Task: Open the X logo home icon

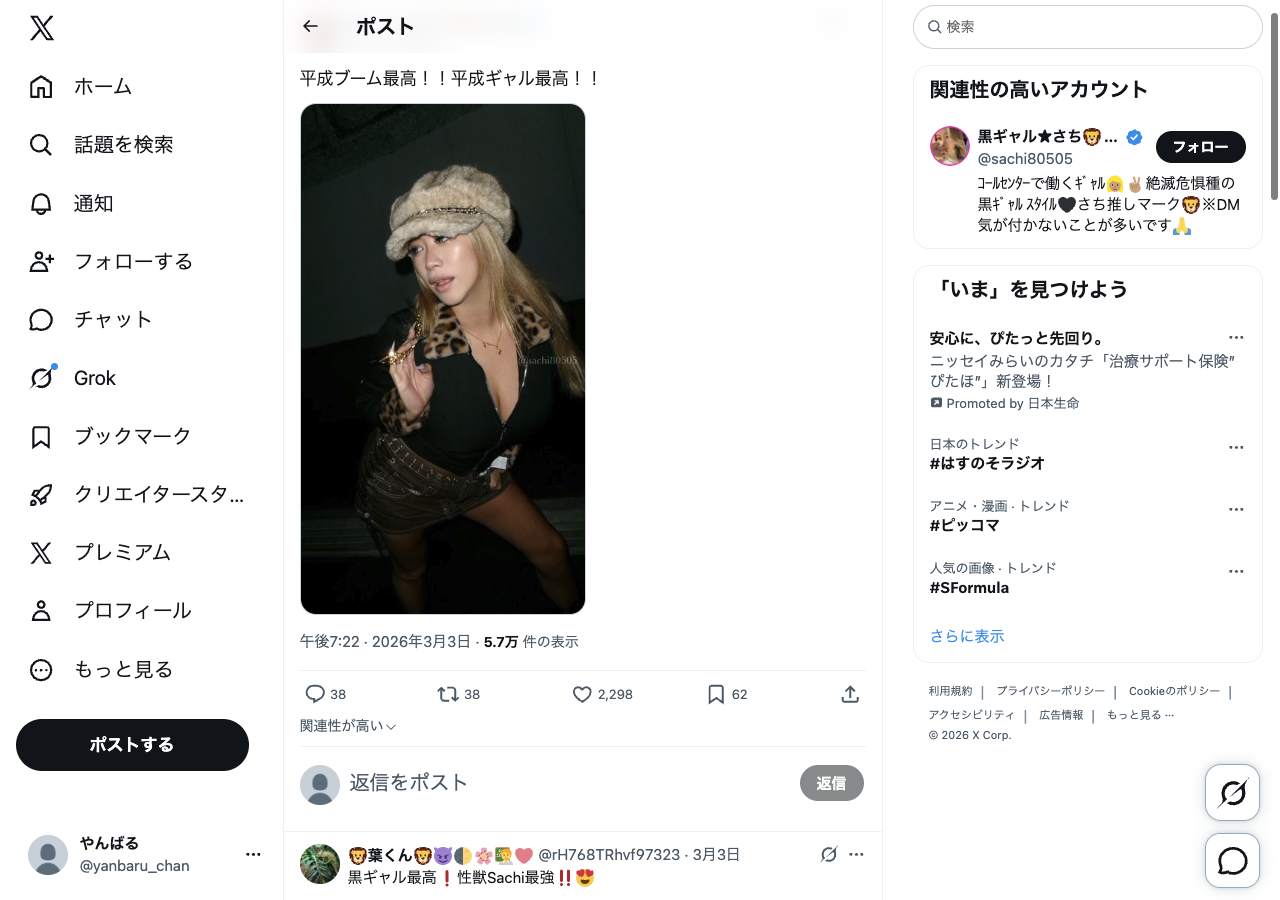Action: tap(42, 28)
